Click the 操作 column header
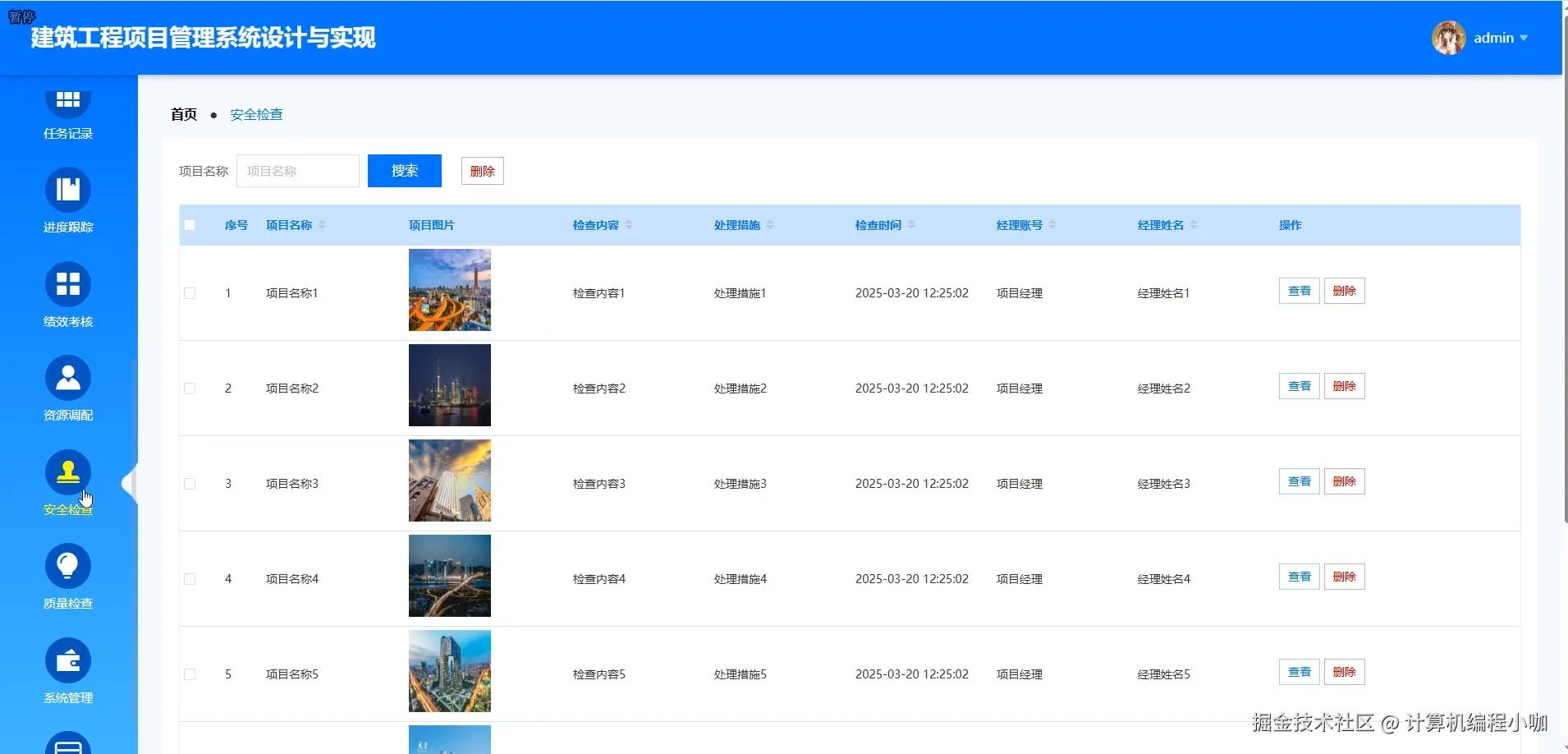1568x754 pixels. [x=1291, y=225]
